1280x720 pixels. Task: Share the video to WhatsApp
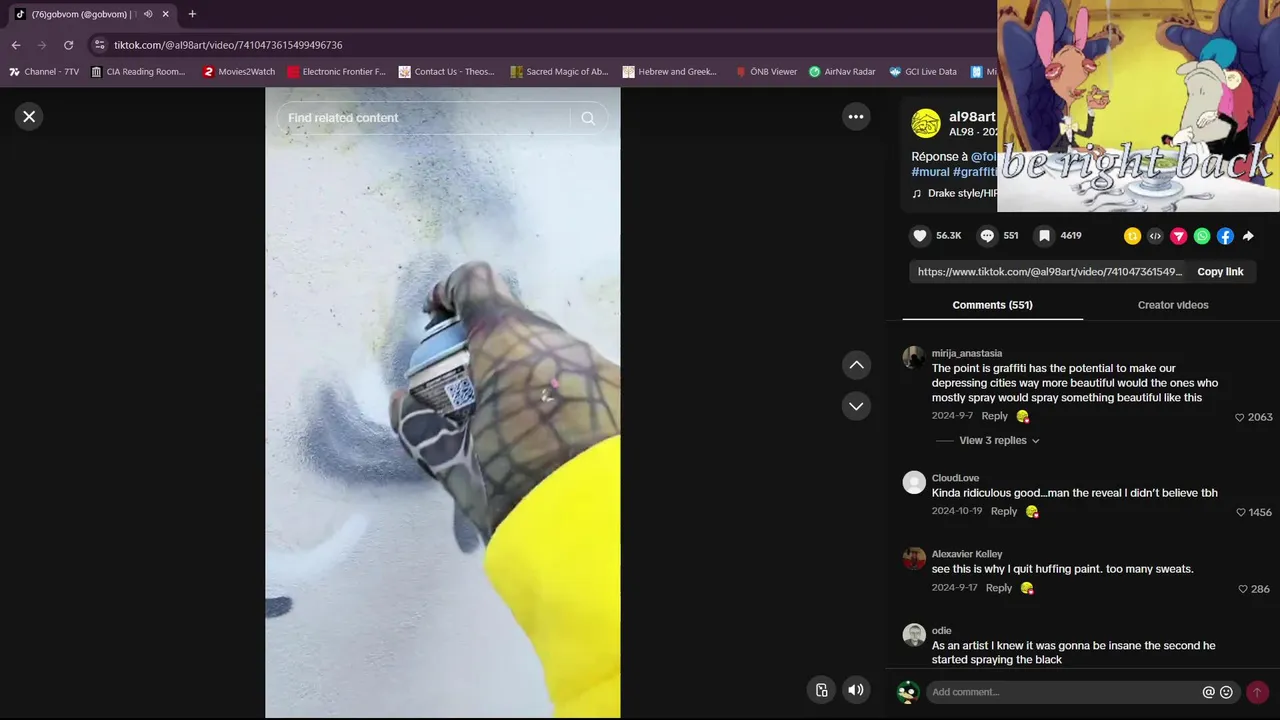point(1202,236)
